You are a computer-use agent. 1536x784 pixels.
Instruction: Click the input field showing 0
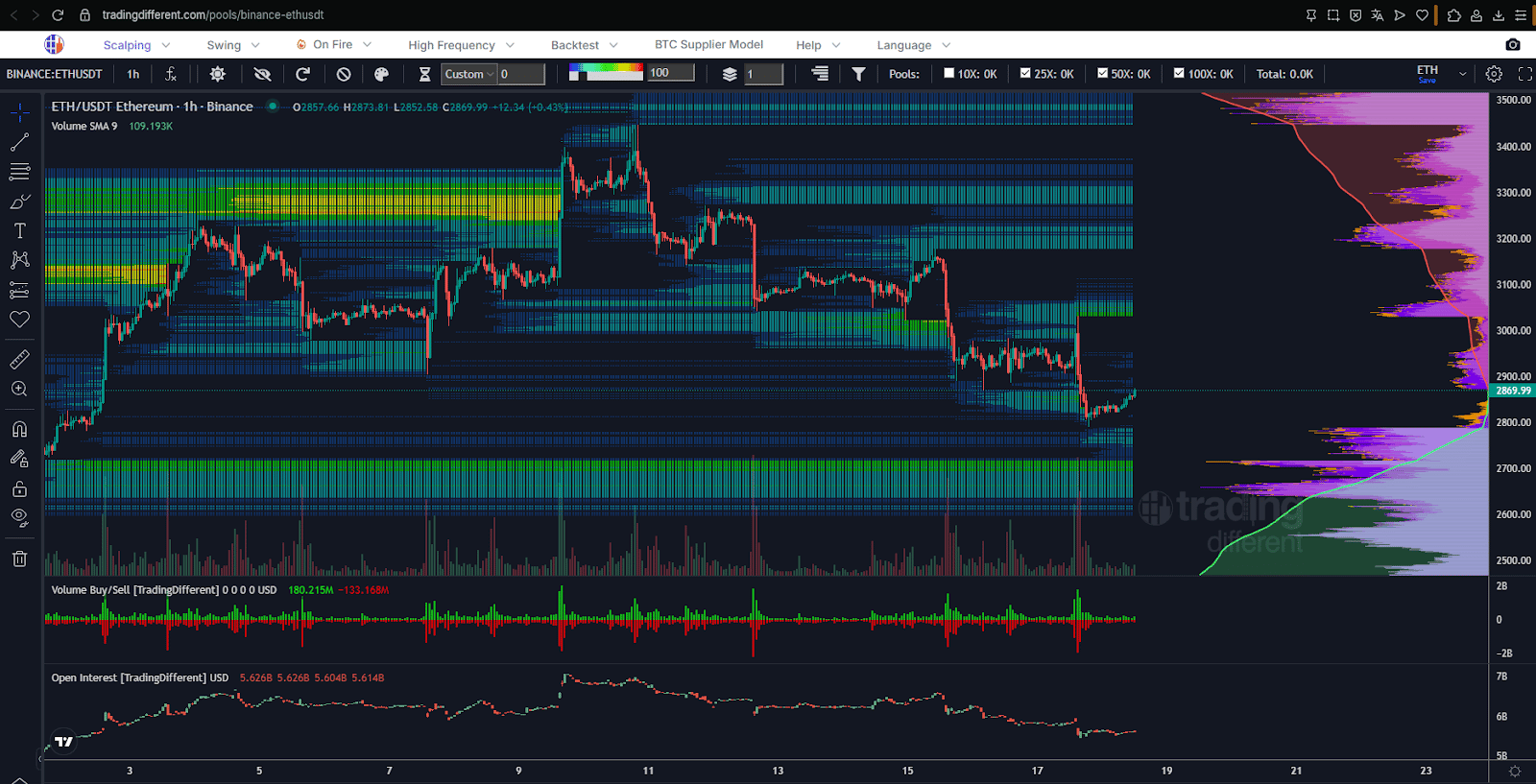521,74
